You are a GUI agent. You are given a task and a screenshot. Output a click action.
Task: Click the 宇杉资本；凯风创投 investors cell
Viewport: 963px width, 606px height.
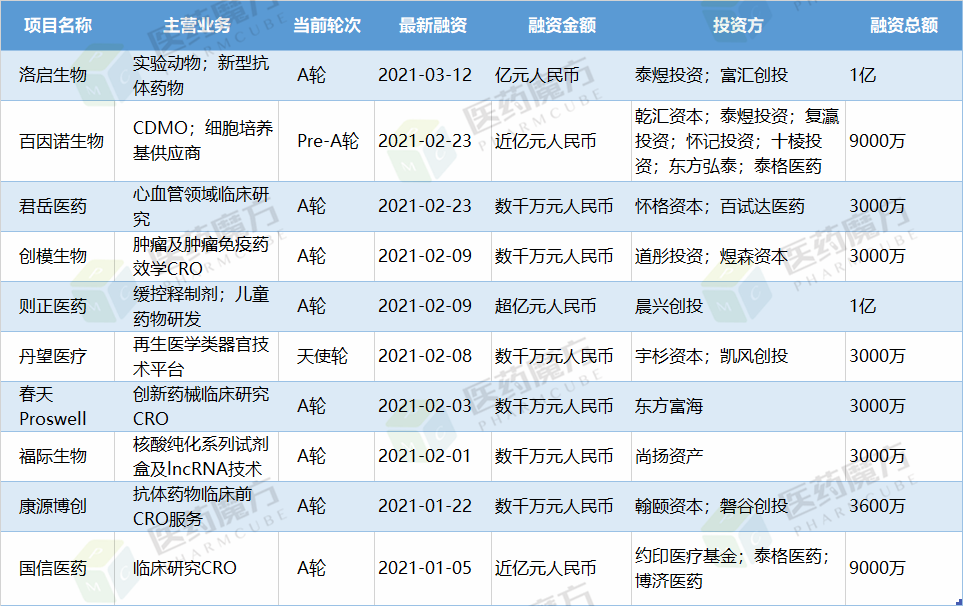tap(738, 357)
